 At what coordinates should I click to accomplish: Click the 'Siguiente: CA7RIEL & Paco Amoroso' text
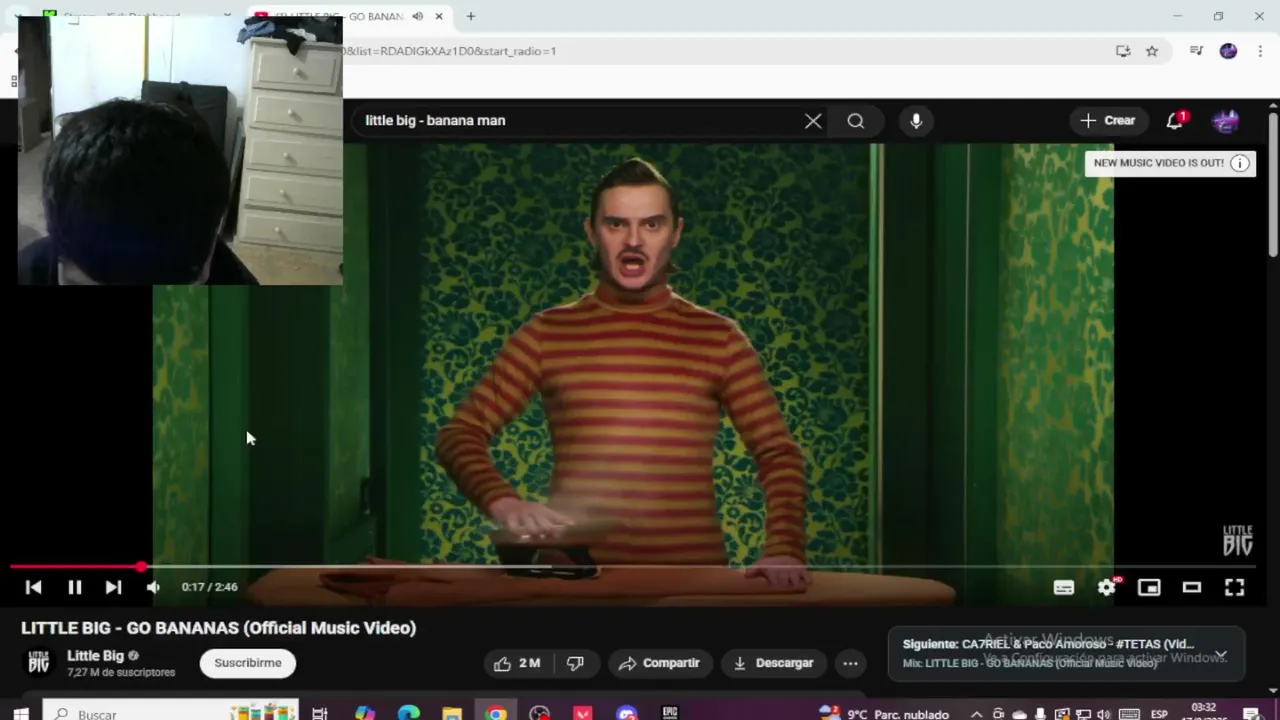click(x=1048, y=644)
